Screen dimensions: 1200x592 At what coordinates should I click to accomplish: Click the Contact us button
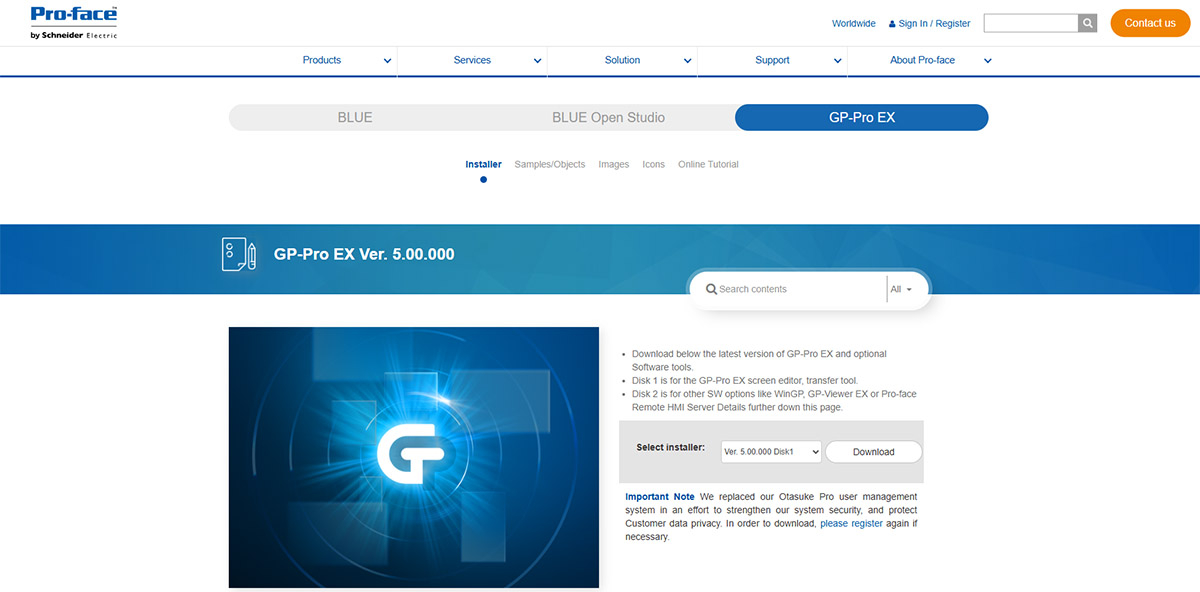pyautogui.click(x=1150, y=23)
